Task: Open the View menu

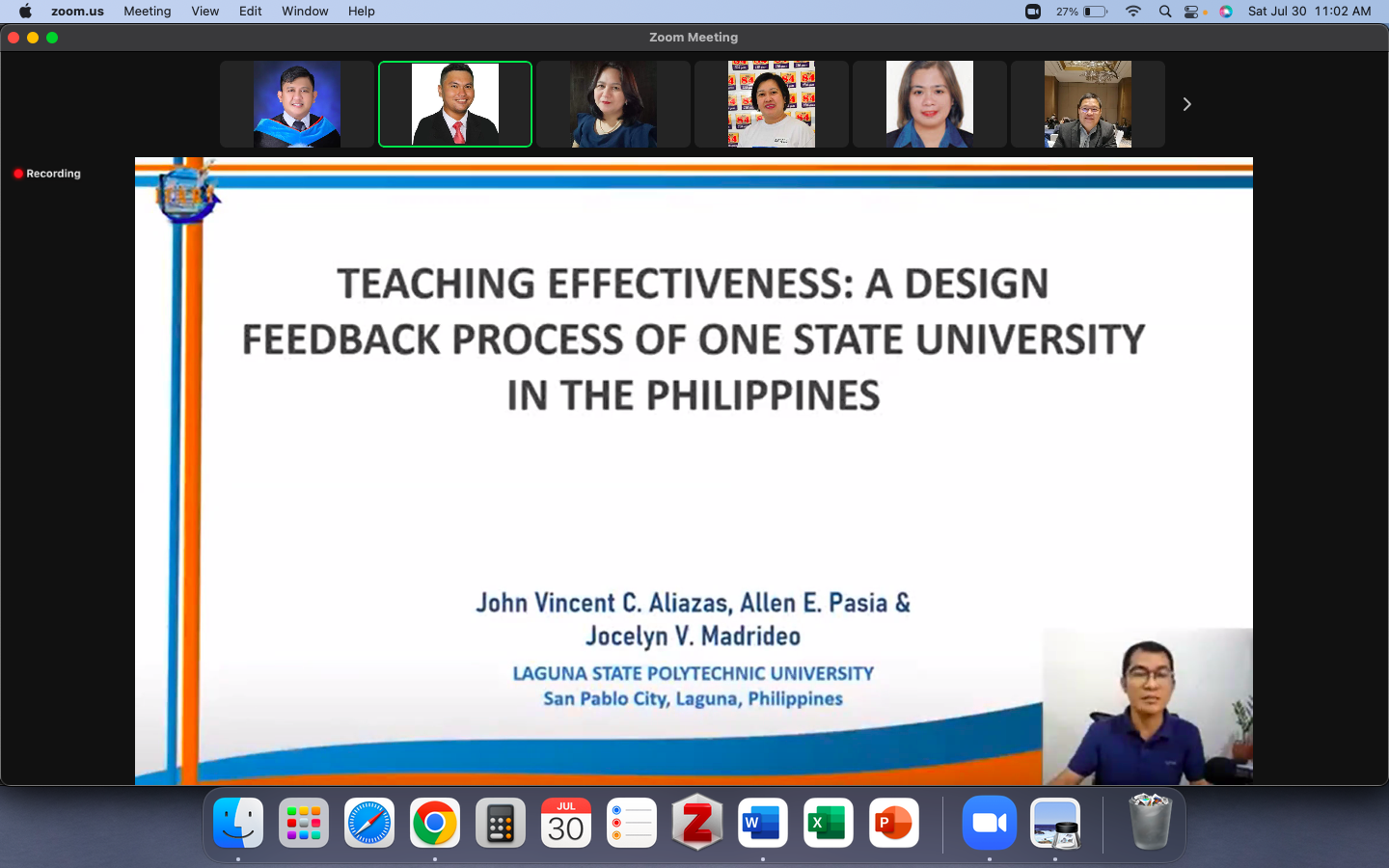Action: pos(204,12)
